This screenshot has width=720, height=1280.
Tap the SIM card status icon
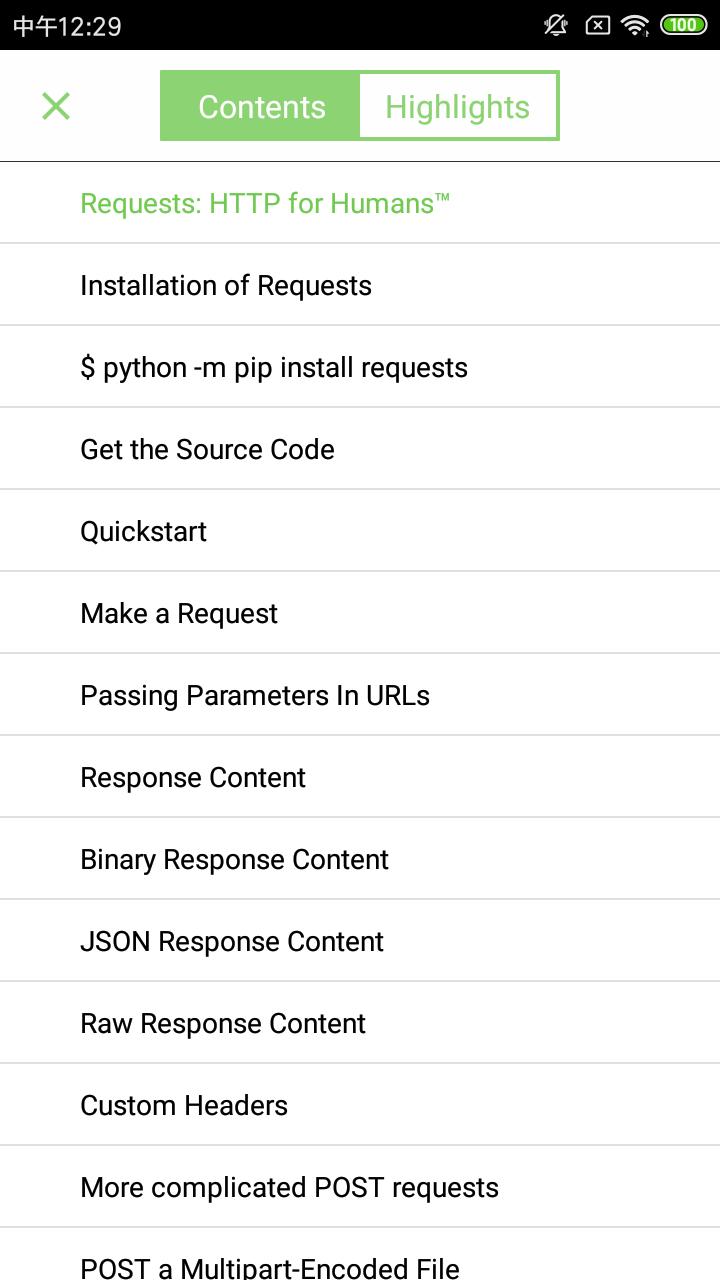point(597,25)
